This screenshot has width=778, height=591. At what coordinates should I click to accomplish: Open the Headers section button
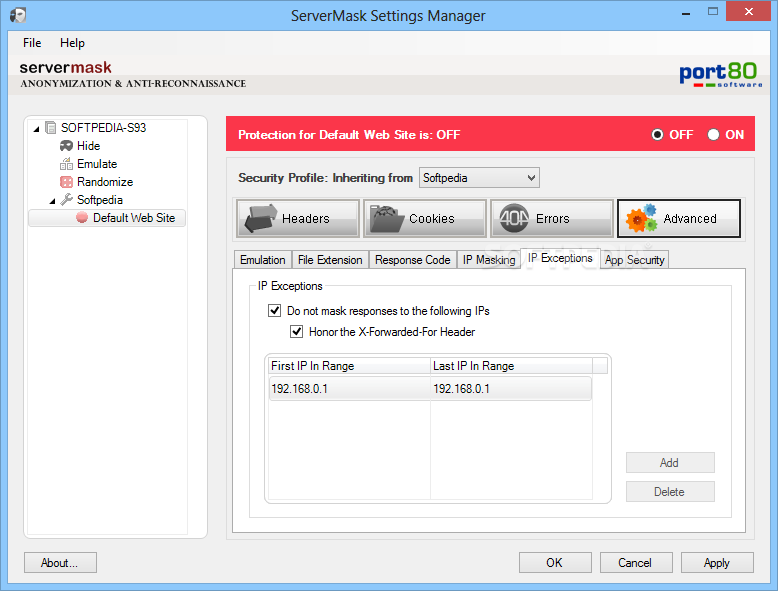point(298,218)
